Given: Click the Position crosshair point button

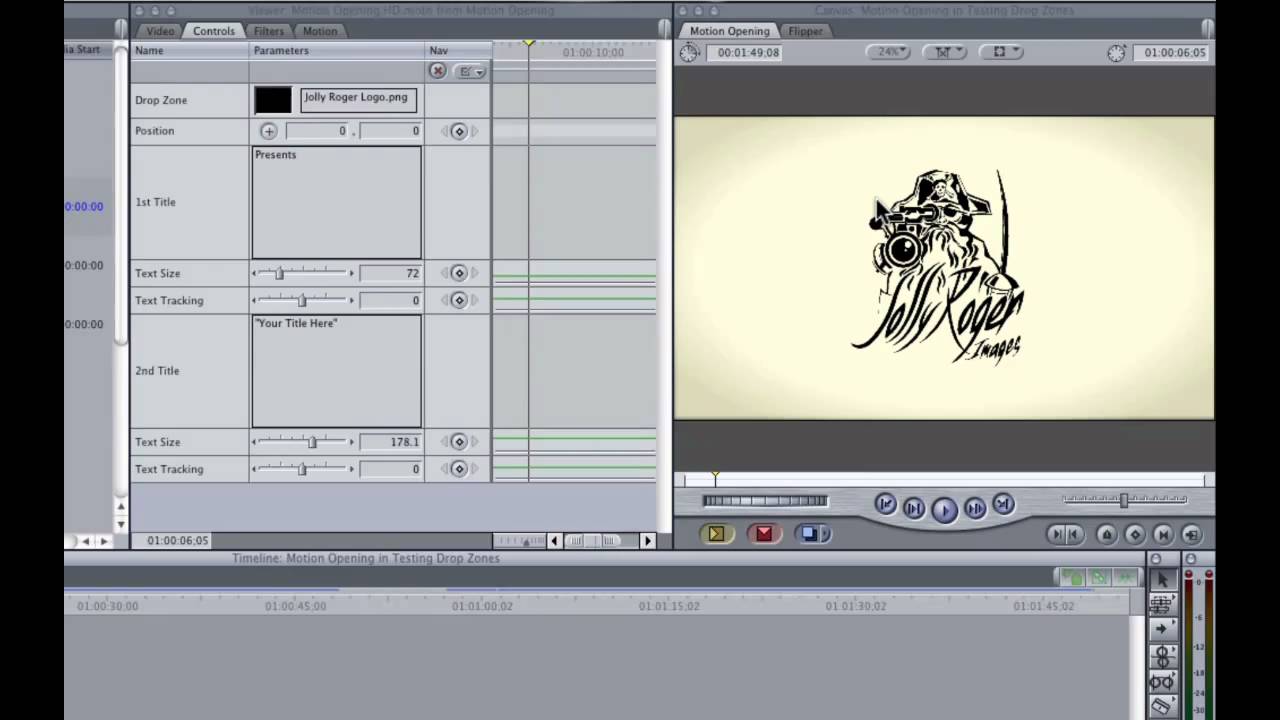Looking at the screenshot, I should pos(268,131).
